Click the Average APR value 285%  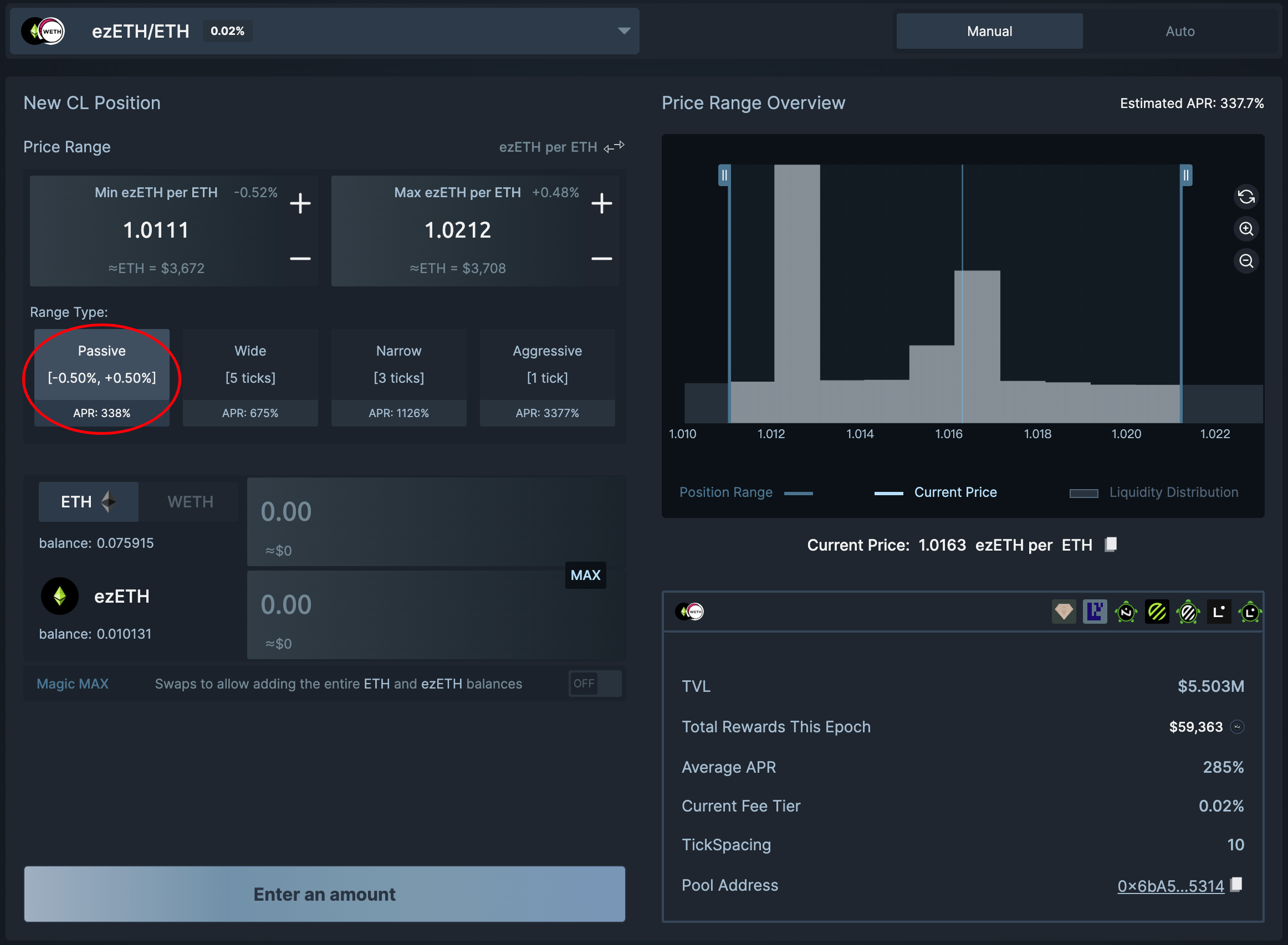pyautogui.click(x=1223, y=767)
